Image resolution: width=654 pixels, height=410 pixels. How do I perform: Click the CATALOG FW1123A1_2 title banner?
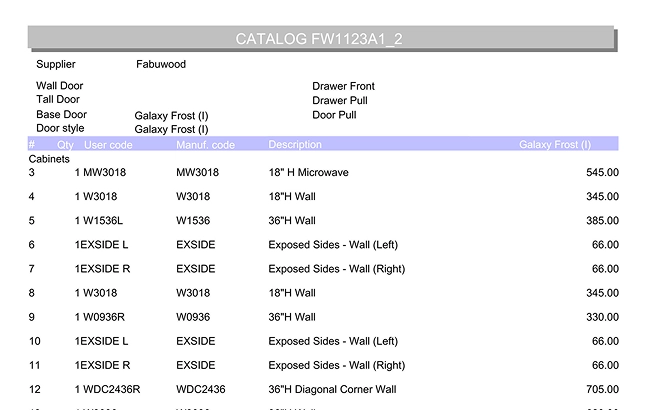tap(322, 38)
